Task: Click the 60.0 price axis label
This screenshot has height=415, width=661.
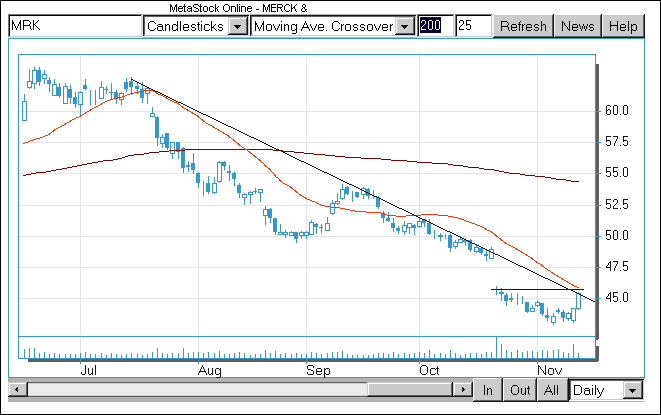Action: pos(617,110)
